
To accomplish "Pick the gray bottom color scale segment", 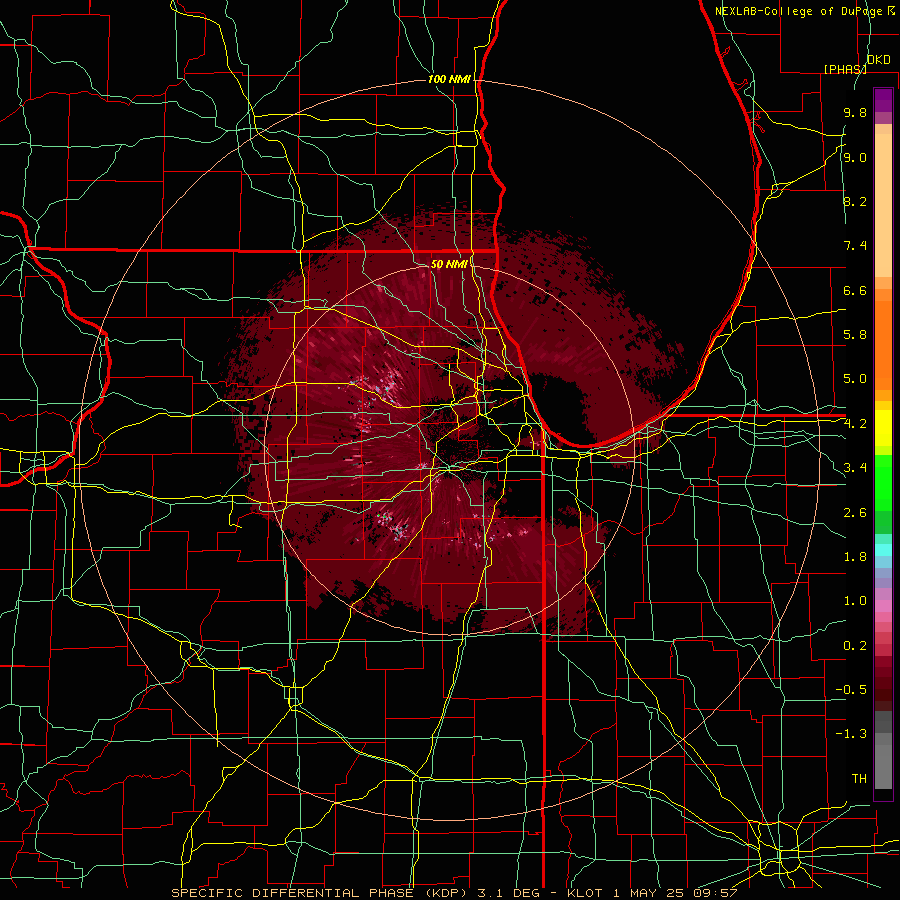I will [883, 766].
